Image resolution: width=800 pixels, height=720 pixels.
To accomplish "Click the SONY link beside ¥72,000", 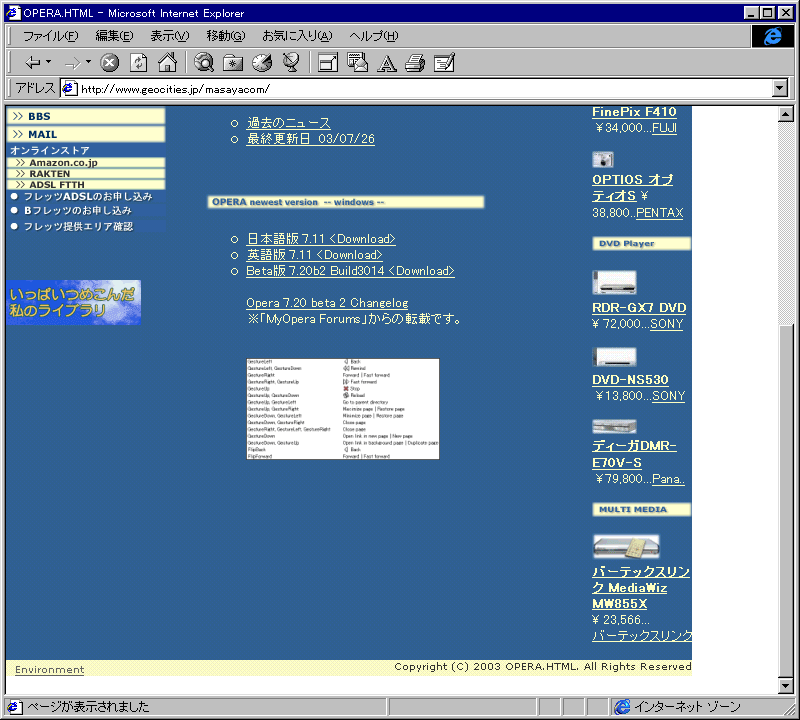I will pyautogui.click(x=666, y=324).
